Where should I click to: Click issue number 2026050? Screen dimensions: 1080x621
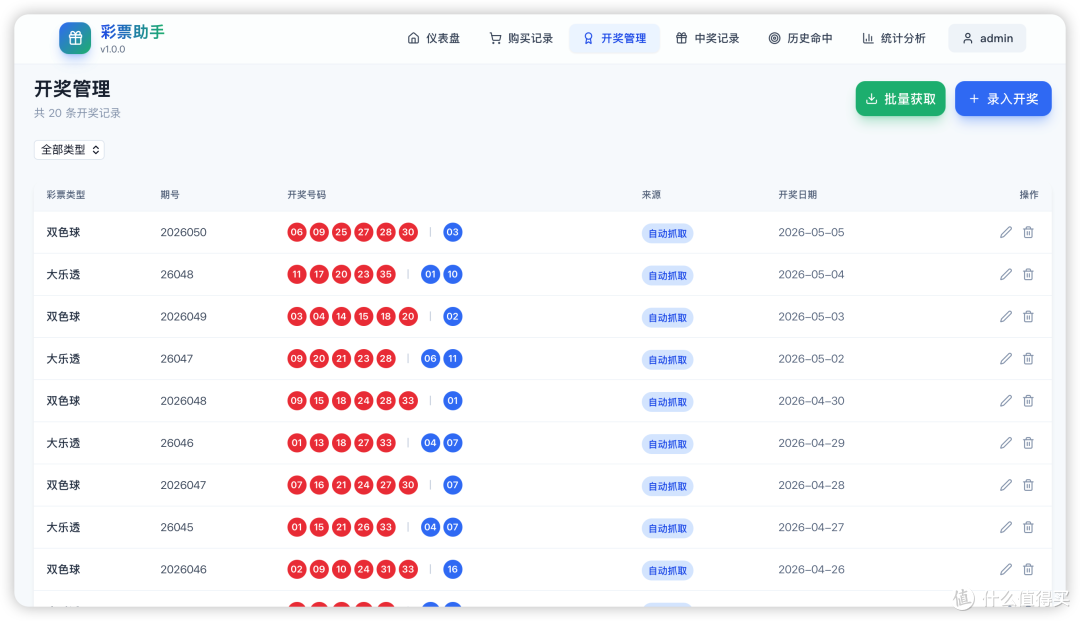(x=183, y=233)
